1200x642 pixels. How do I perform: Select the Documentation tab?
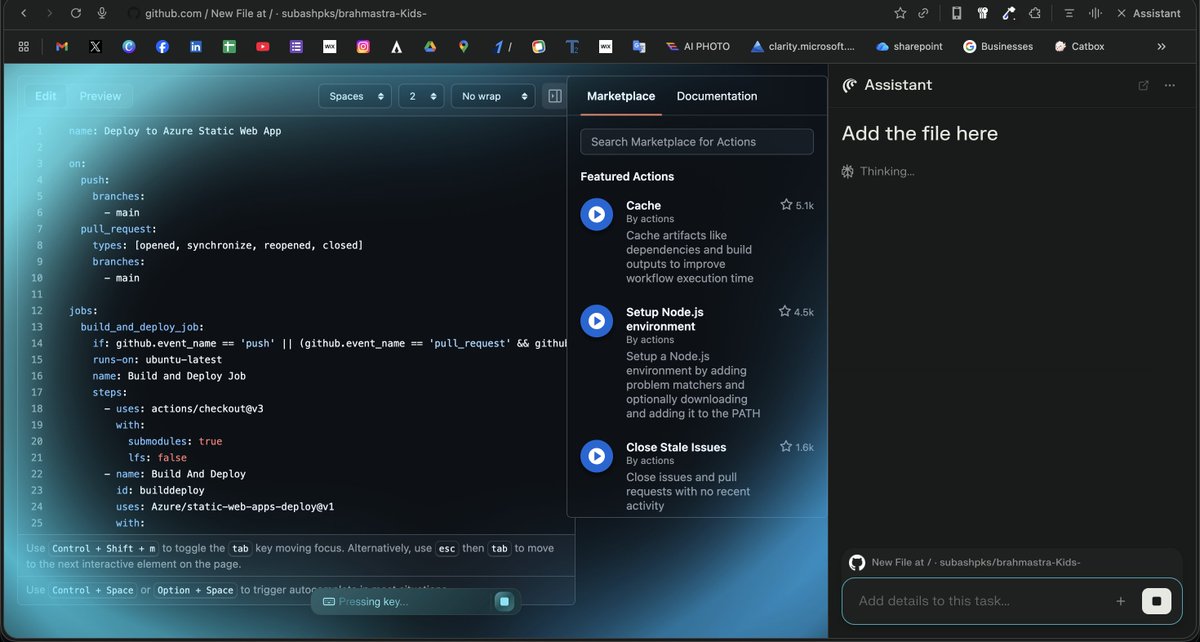[x=717, y=96]
